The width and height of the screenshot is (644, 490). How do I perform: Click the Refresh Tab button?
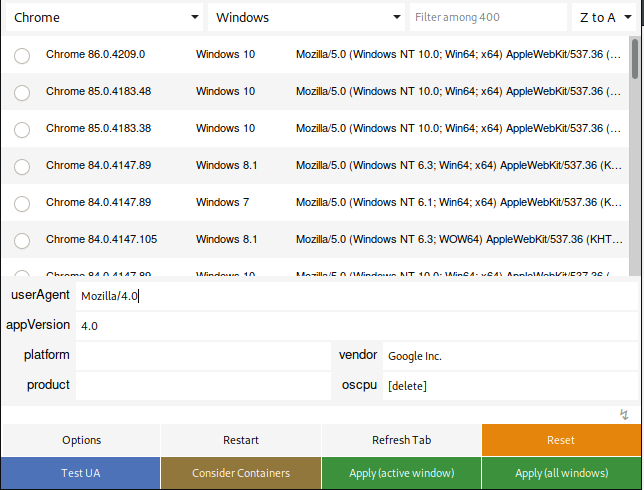401,440
